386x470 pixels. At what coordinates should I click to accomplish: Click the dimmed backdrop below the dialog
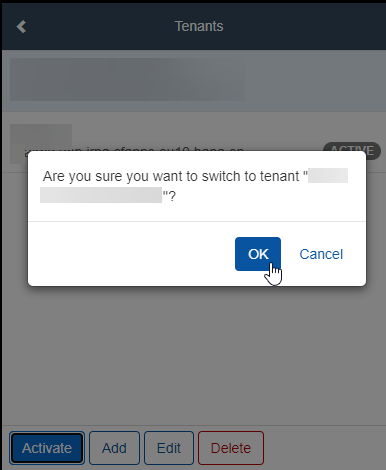[193, 353]
